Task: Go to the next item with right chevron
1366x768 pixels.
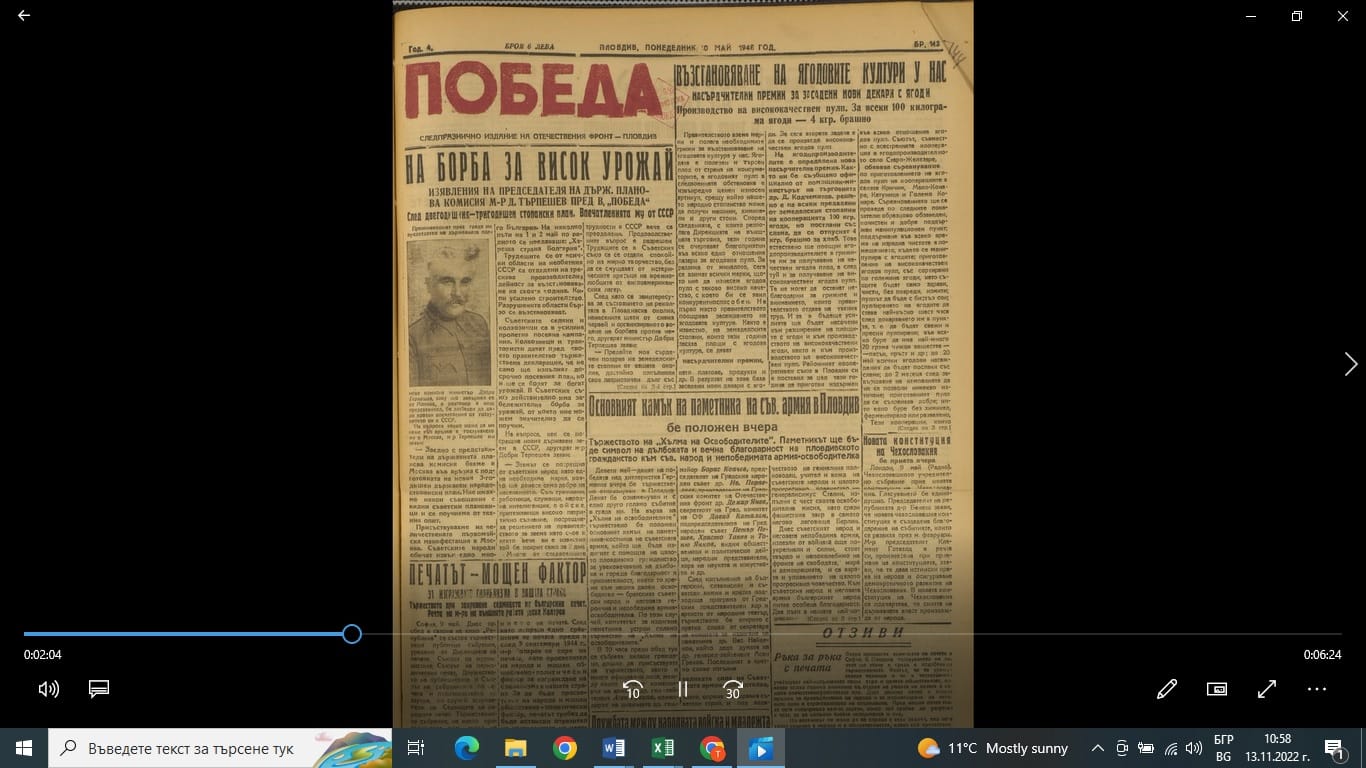Action: tap(1350, 364)
